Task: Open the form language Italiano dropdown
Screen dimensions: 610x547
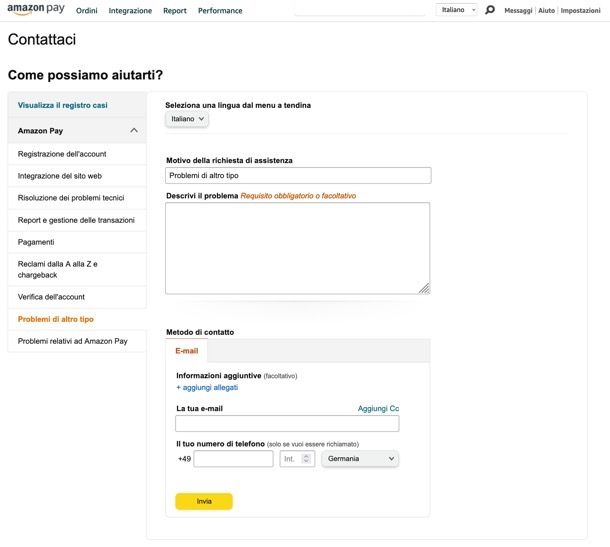Action: (x=187, y=119)
